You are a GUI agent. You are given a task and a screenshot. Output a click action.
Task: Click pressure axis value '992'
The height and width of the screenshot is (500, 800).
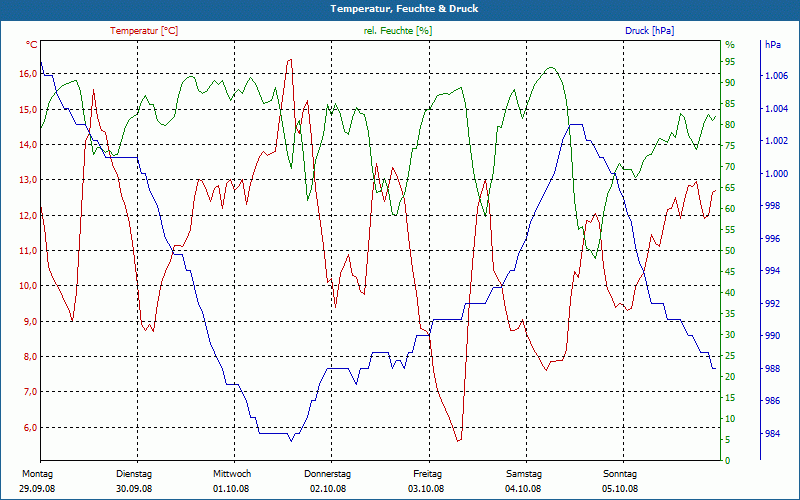click(x=772, y=304)
